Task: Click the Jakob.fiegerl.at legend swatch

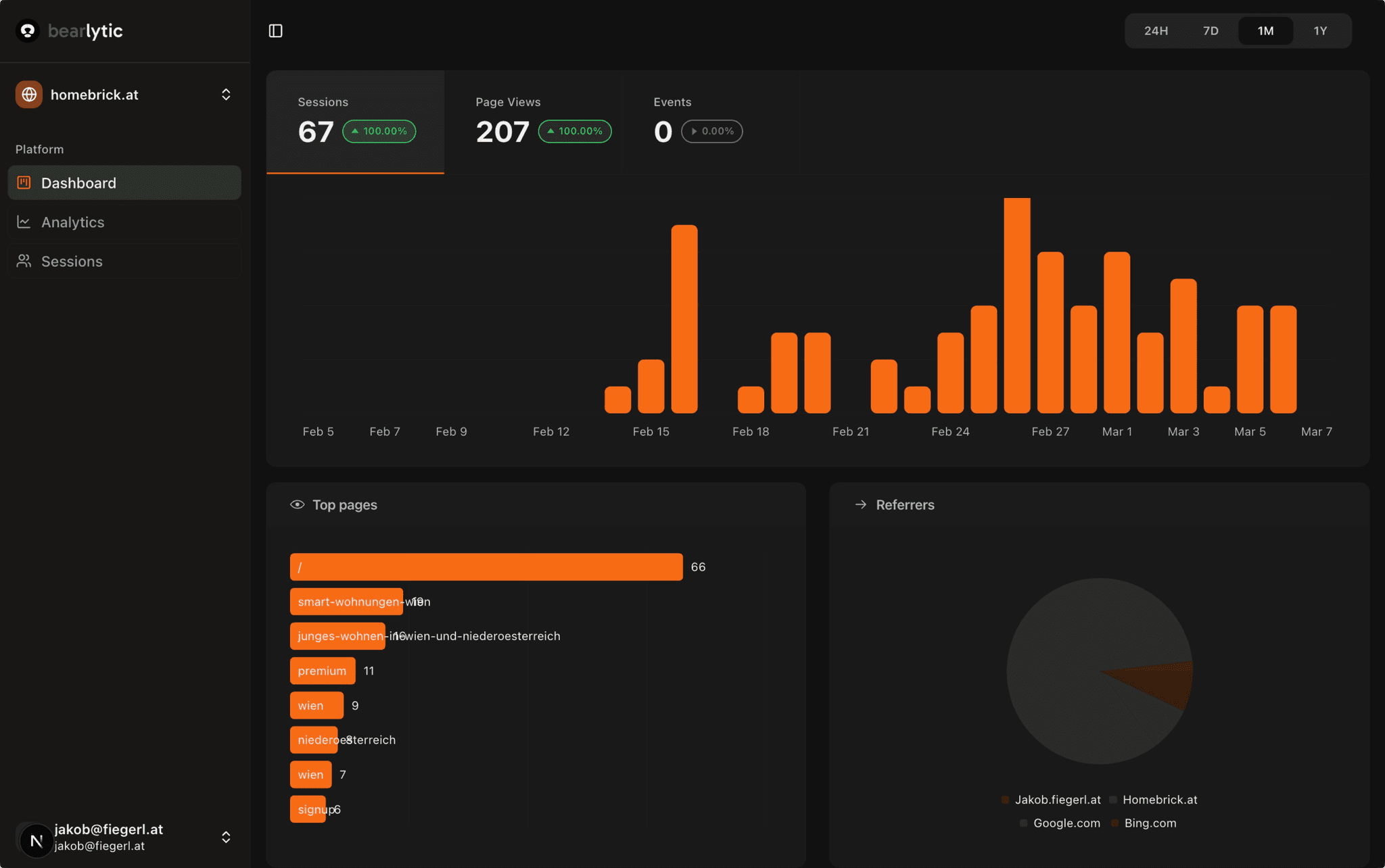Action: [1005, 800]
